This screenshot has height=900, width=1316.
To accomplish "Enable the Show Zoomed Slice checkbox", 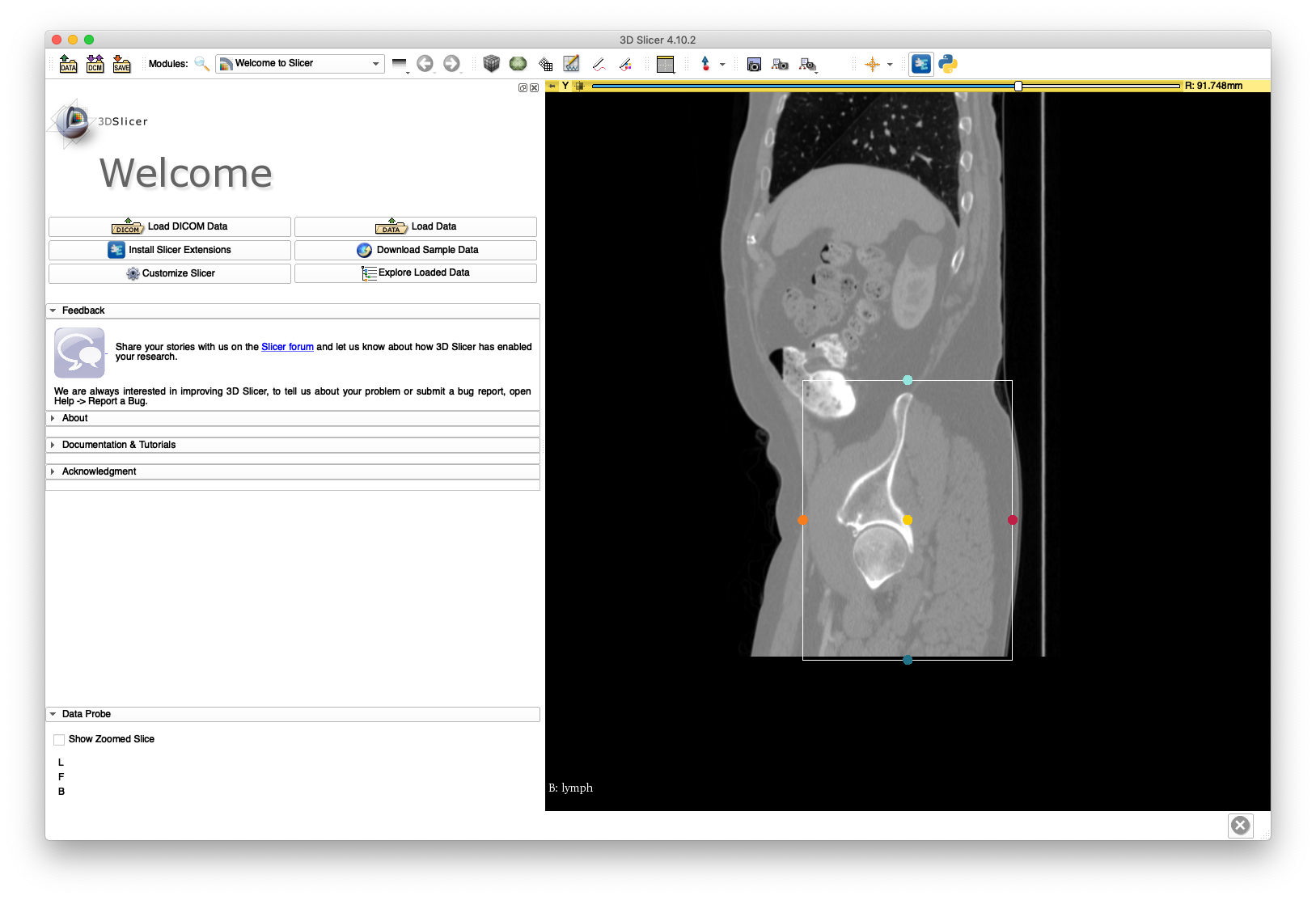I will click(x=59, y=739).
